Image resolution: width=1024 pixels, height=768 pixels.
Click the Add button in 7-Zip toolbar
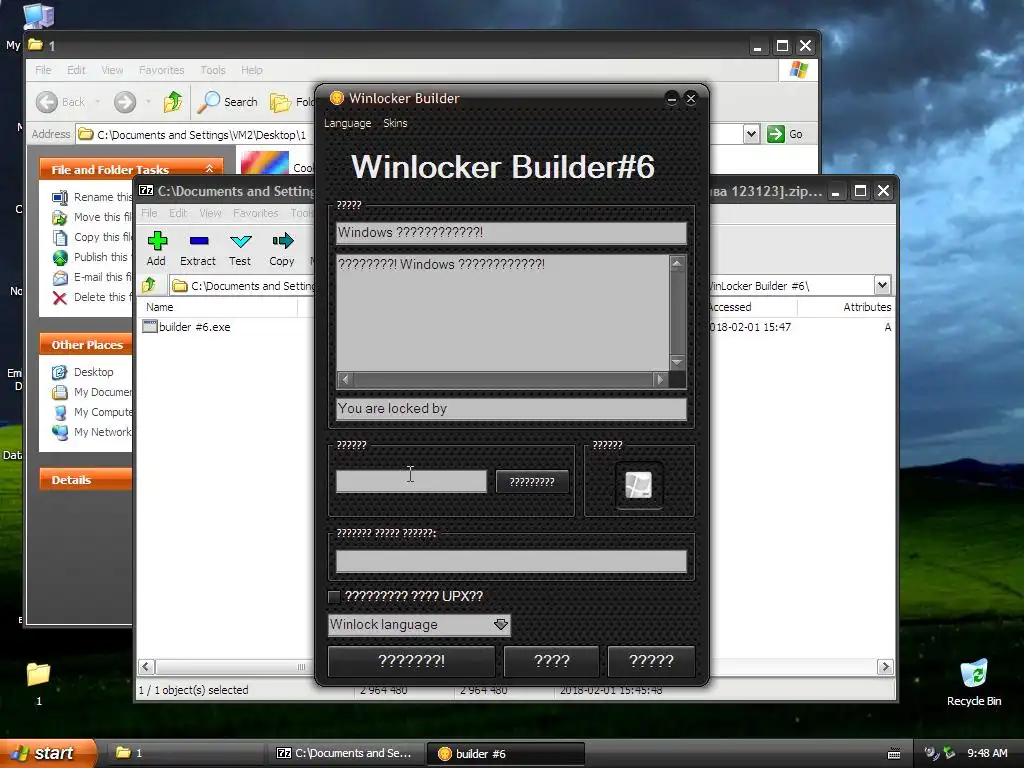point(157,249)
